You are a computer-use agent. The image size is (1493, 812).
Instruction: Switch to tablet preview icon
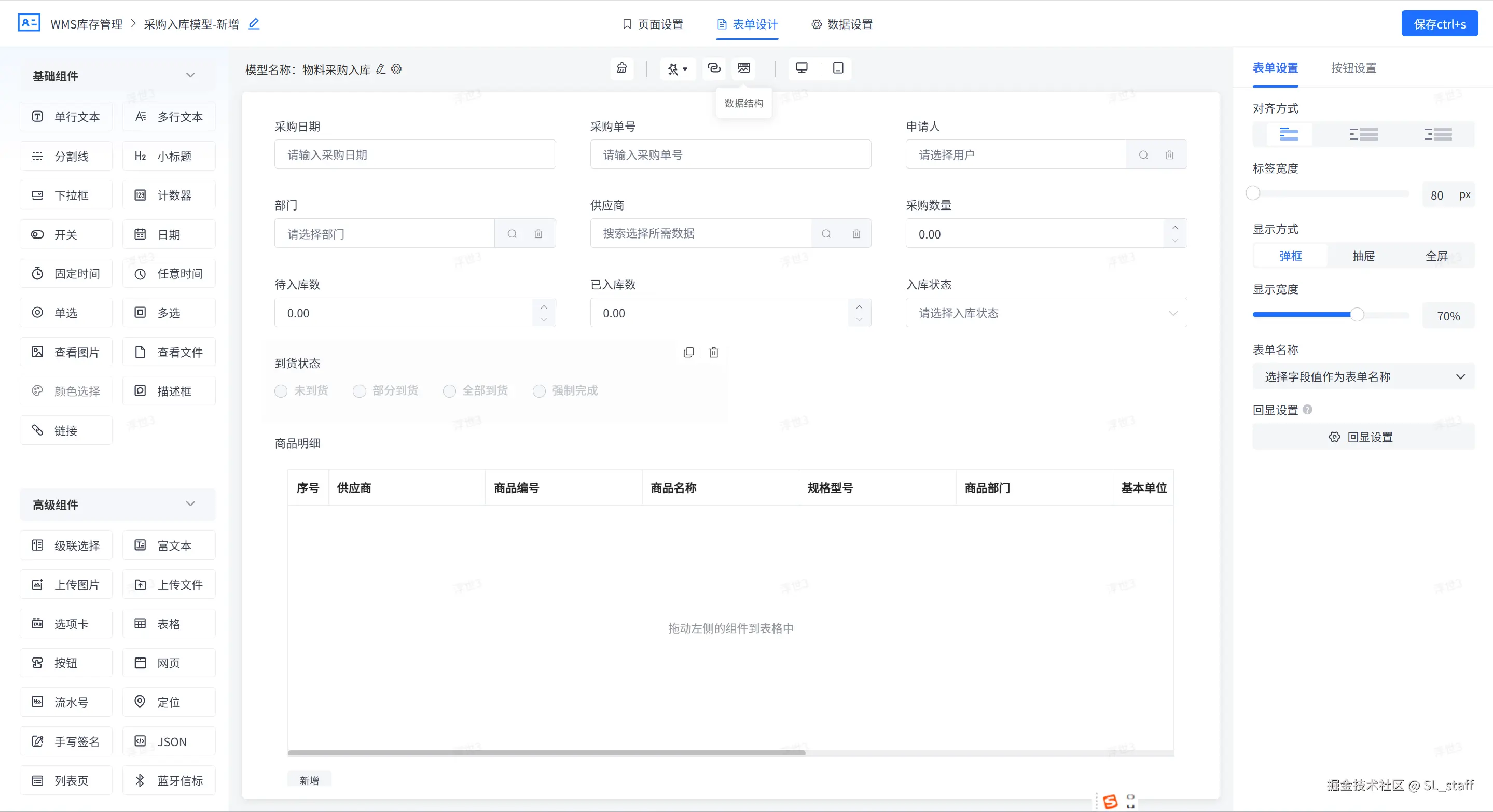[x=838, y=68]
